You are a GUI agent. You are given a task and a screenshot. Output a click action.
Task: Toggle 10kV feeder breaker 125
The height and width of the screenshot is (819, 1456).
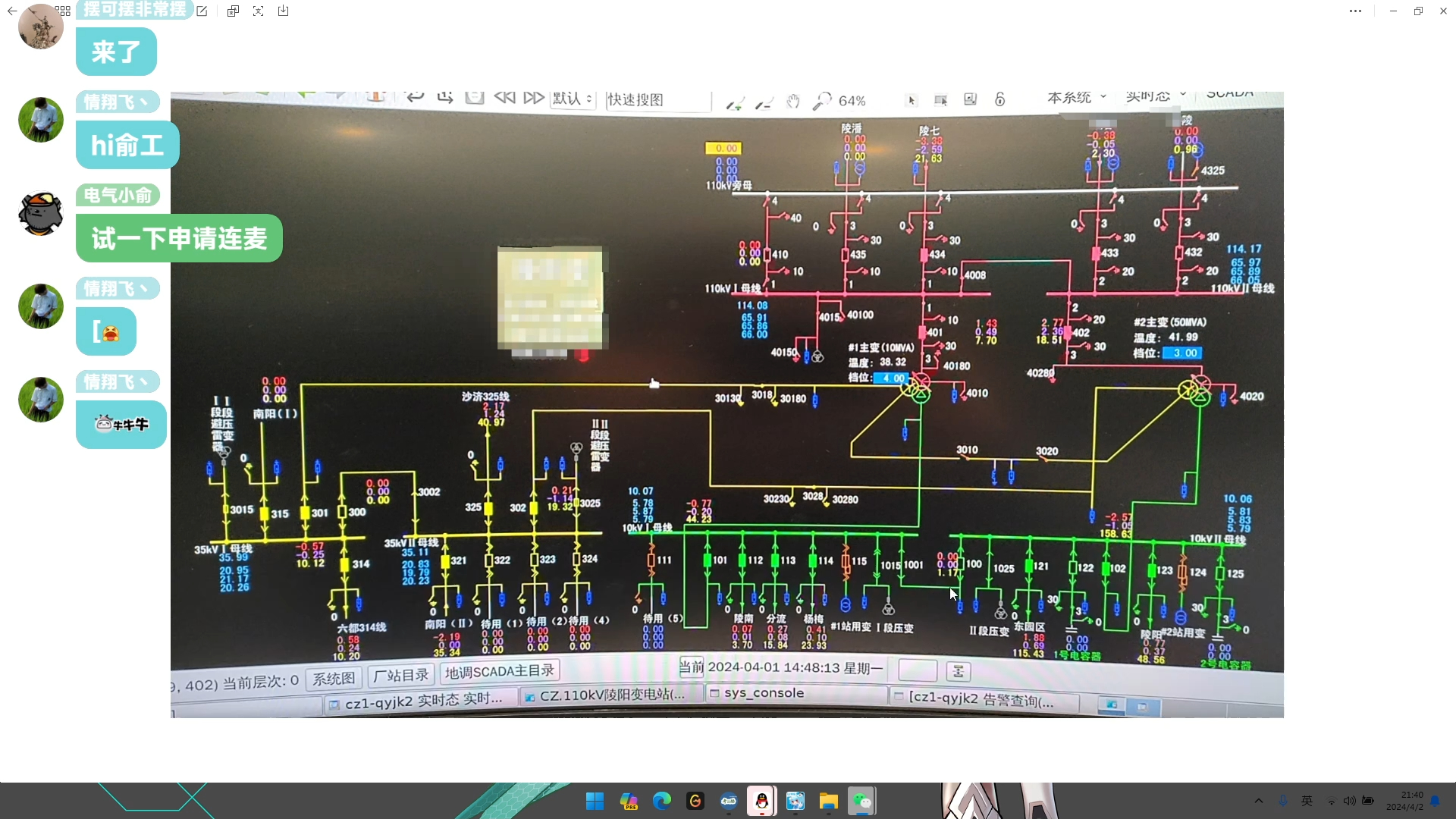pyautogui.click(x=1220, y=573)
